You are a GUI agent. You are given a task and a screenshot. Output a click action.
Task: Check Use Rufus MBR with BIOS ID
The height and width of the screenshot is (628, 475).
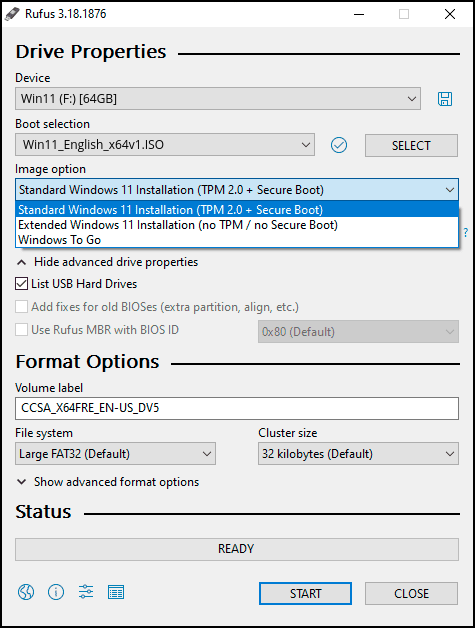(21, 330)
